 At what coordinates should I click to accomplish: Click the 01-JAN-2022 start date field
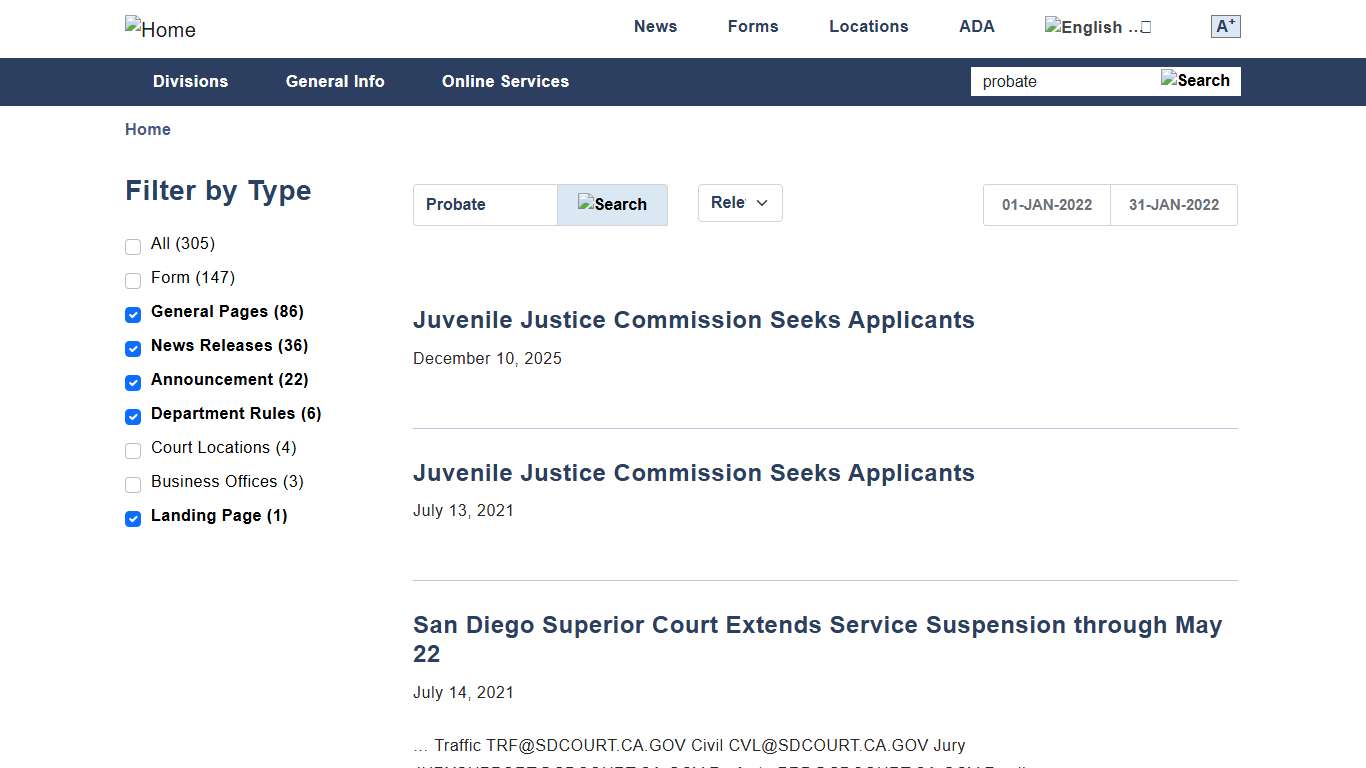click(x=1046, y=204)
